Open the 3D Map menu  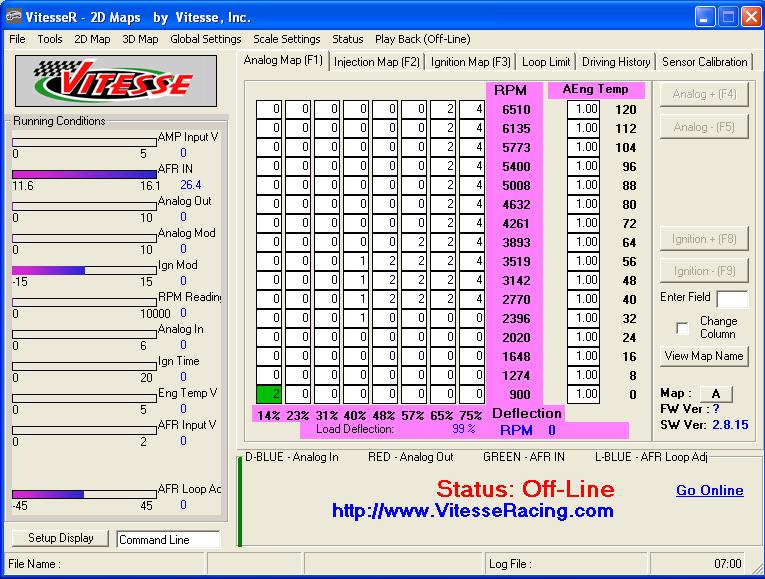pos(140,39)
